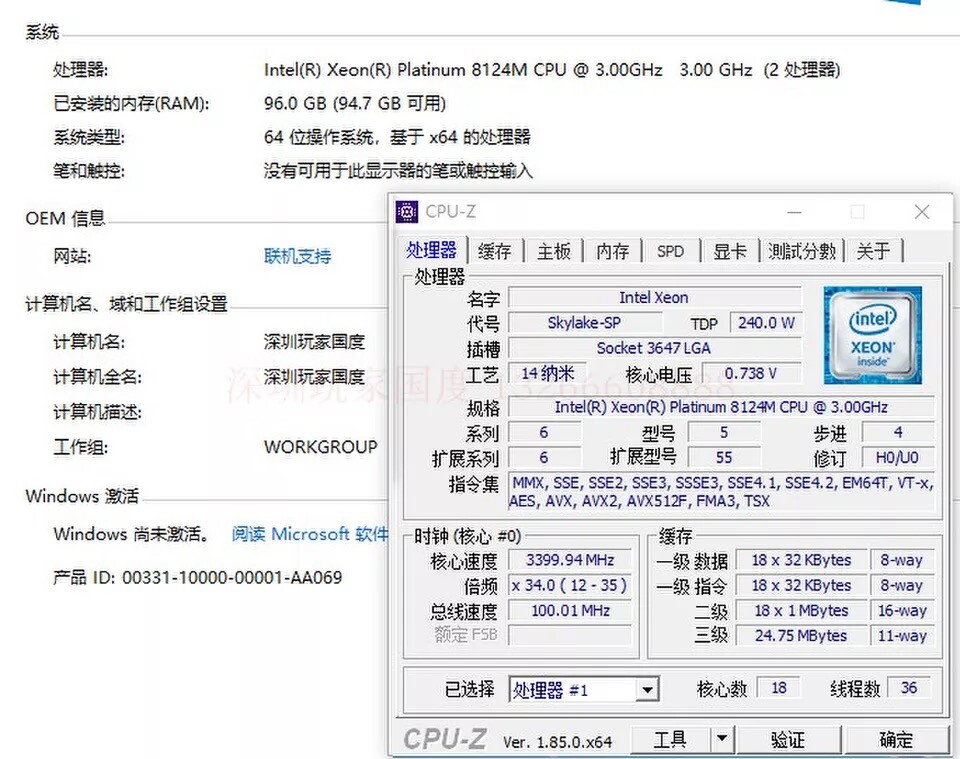
Task: Click the 修订 value H0/U0
Action: (898, 457)
